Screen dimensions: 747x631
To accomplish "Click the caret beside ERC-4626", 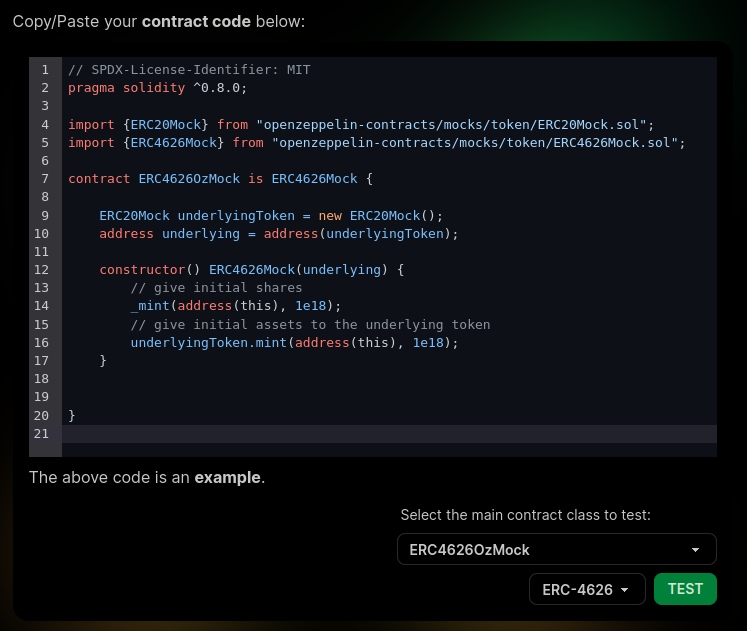I will pos(624,590).
